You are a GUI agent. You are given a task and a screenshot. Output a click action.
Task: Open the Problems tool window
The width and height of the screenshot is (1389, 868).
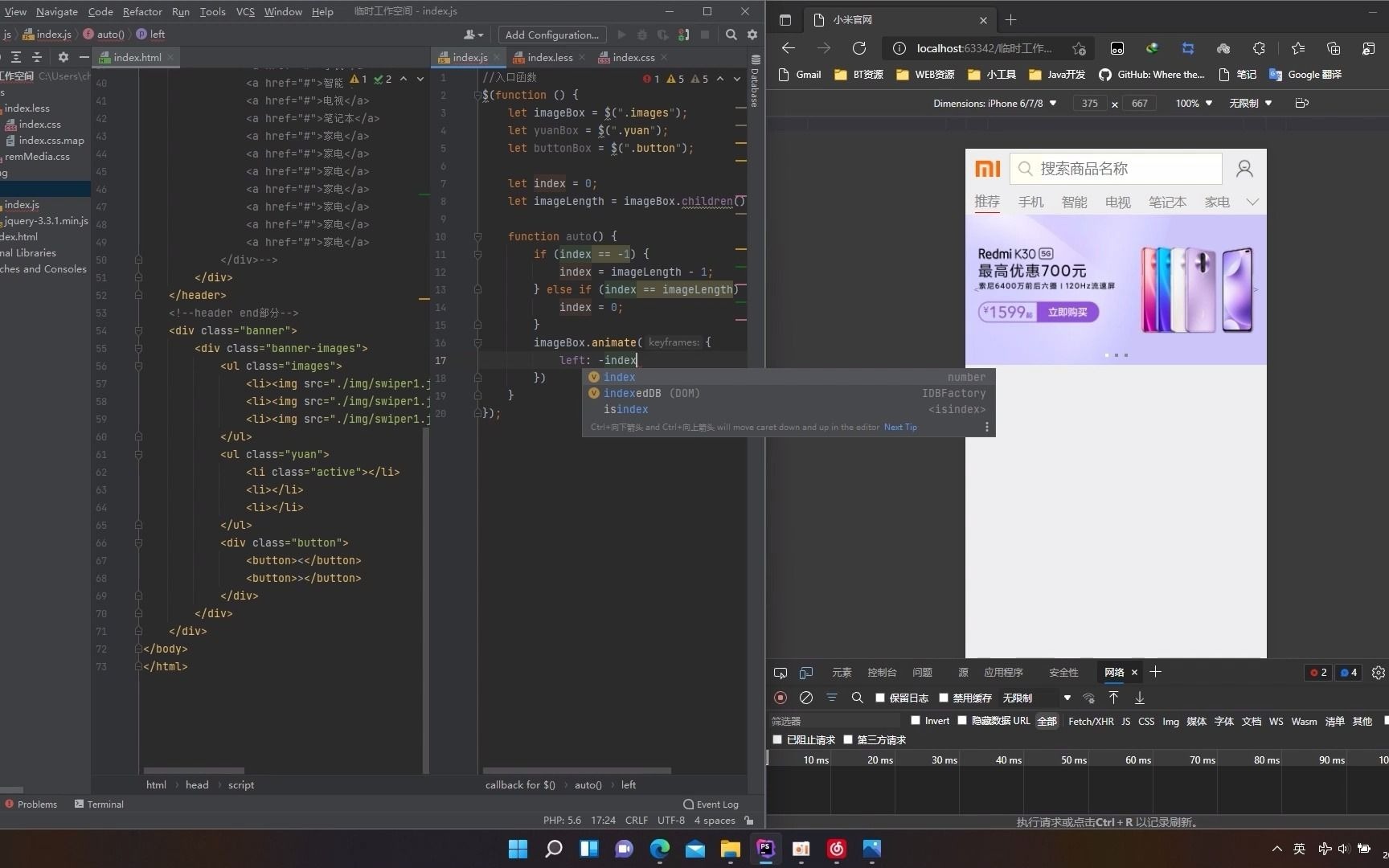tap(31, 804)
